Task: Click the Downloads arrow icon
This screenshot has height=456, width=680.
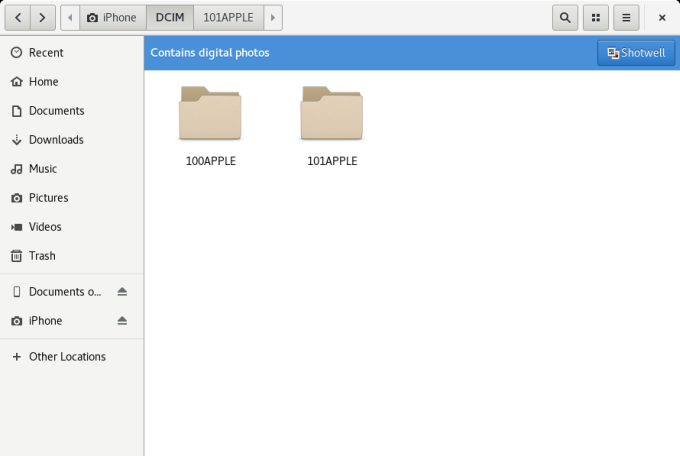Action: pos(16,140)
